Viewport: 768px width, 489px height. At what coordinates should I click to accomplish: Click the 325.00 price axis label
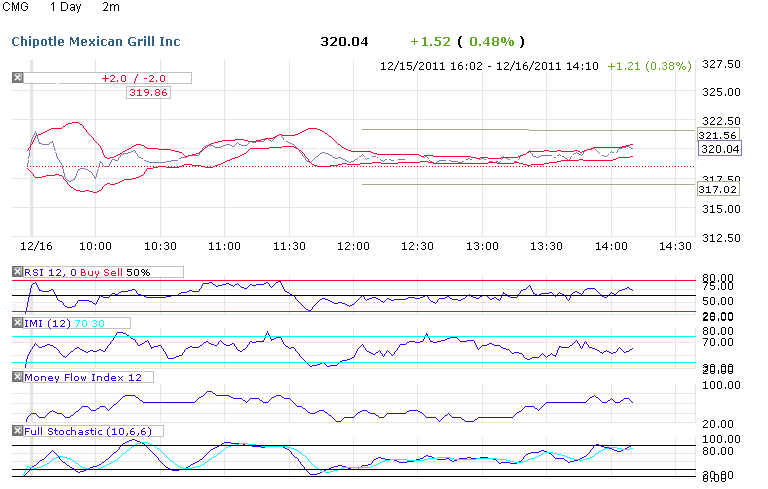click(721, 92)
